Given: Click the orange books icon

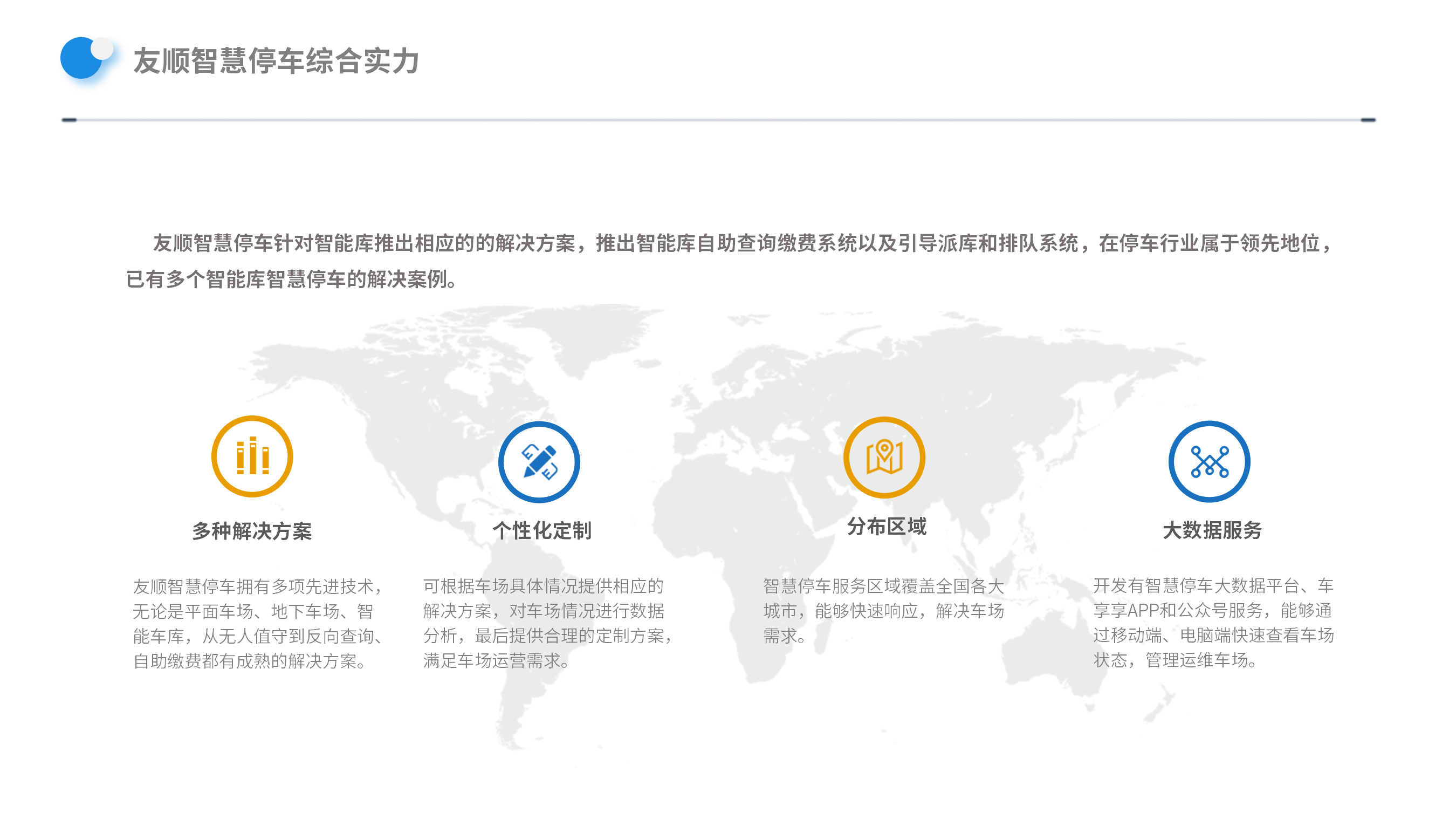Looking at the screenshot, I should click(x=252, y=456).
